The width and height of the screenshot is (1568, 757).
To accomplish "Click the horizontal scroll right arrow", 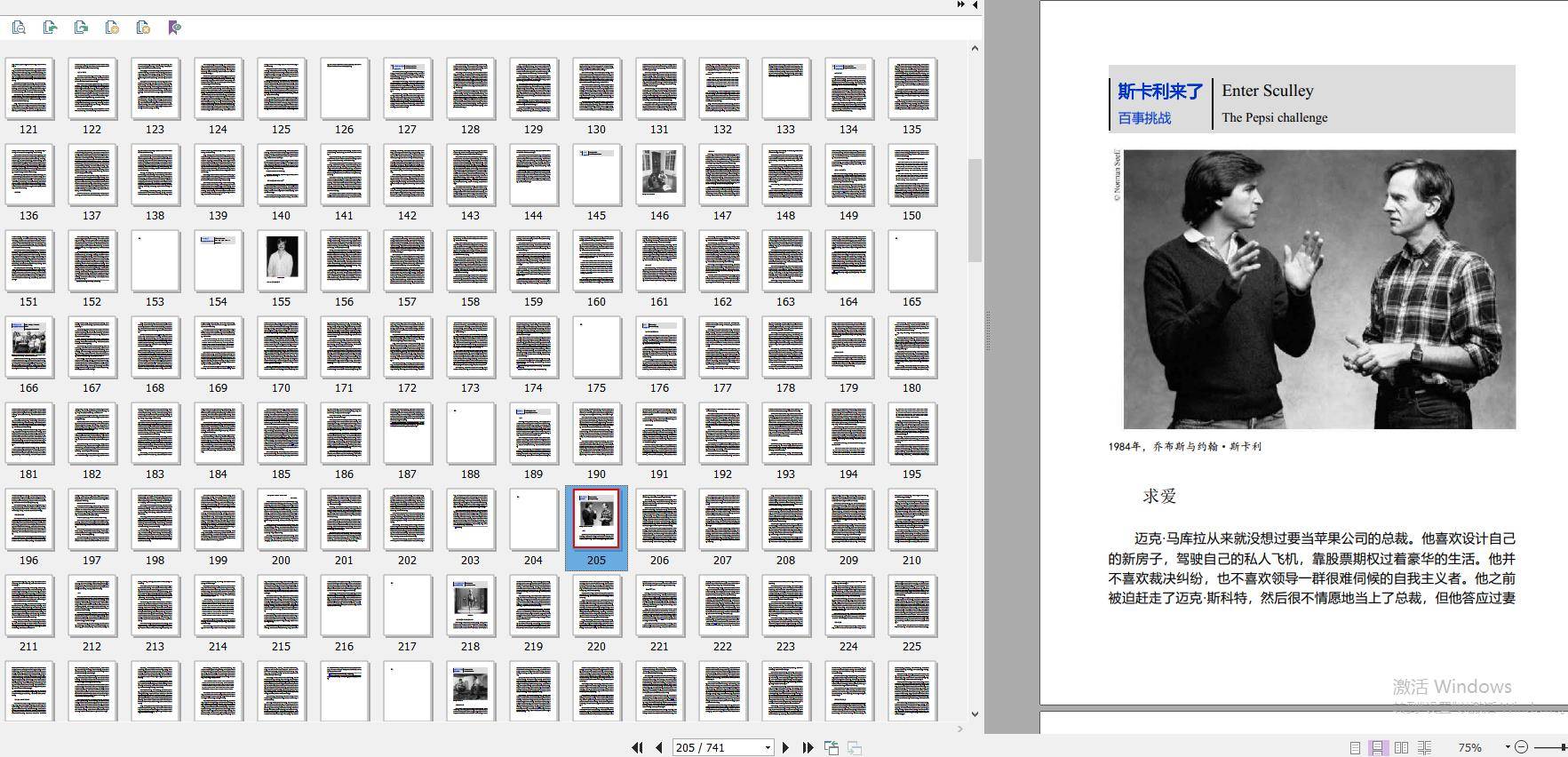I will click(x=959, y=729).
